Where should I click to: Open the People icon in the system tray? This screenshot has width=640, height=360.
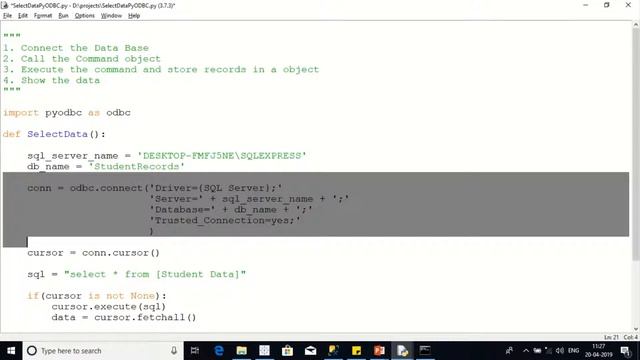(x=509, y=351)
